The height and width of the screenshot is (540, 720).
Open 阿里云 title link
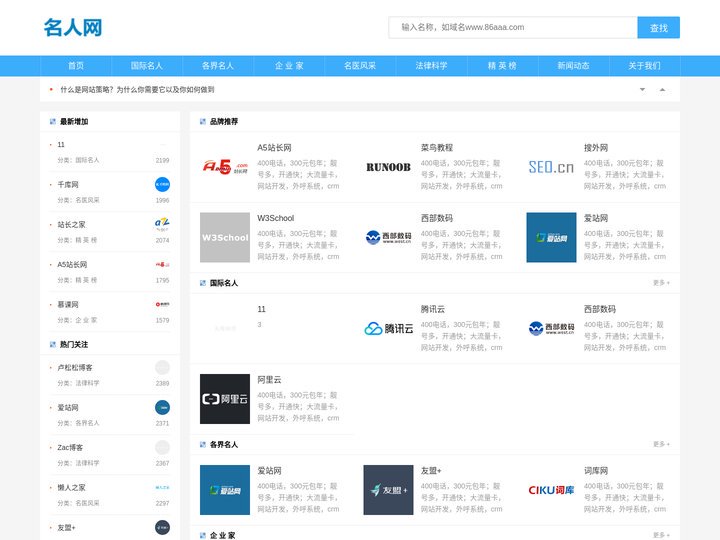point(269,380)
